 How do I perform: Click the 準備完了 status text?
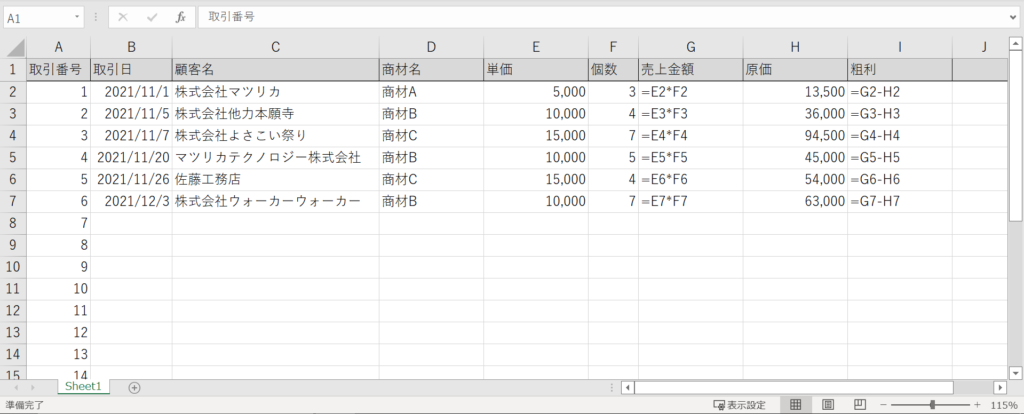tap(24, 405)
